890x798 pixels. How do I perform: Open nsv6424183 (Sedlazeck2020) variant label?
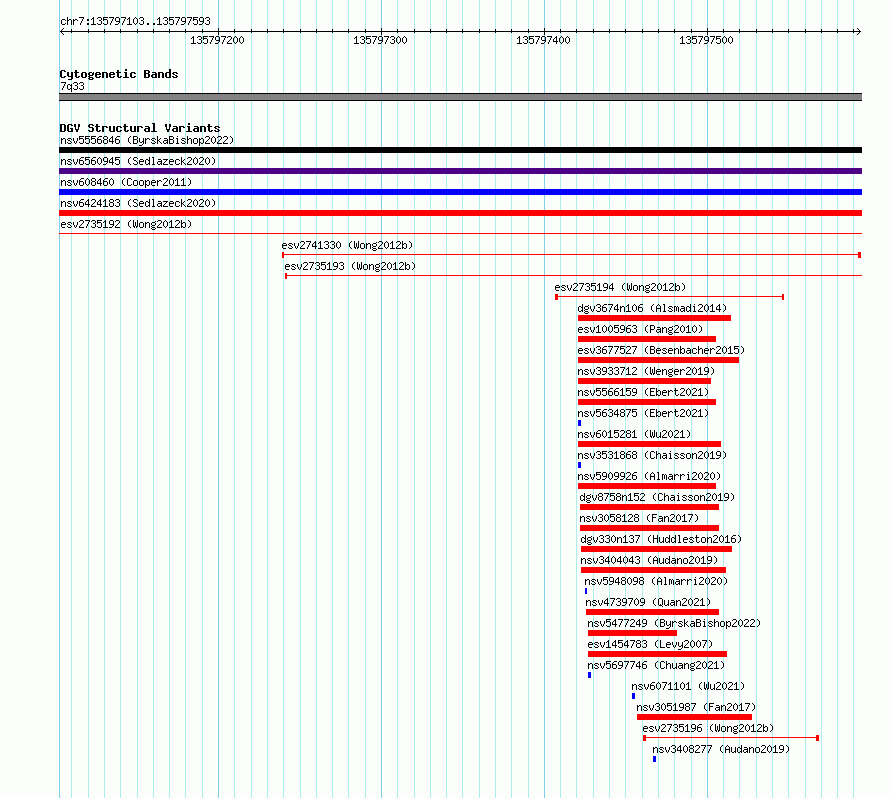138,203
